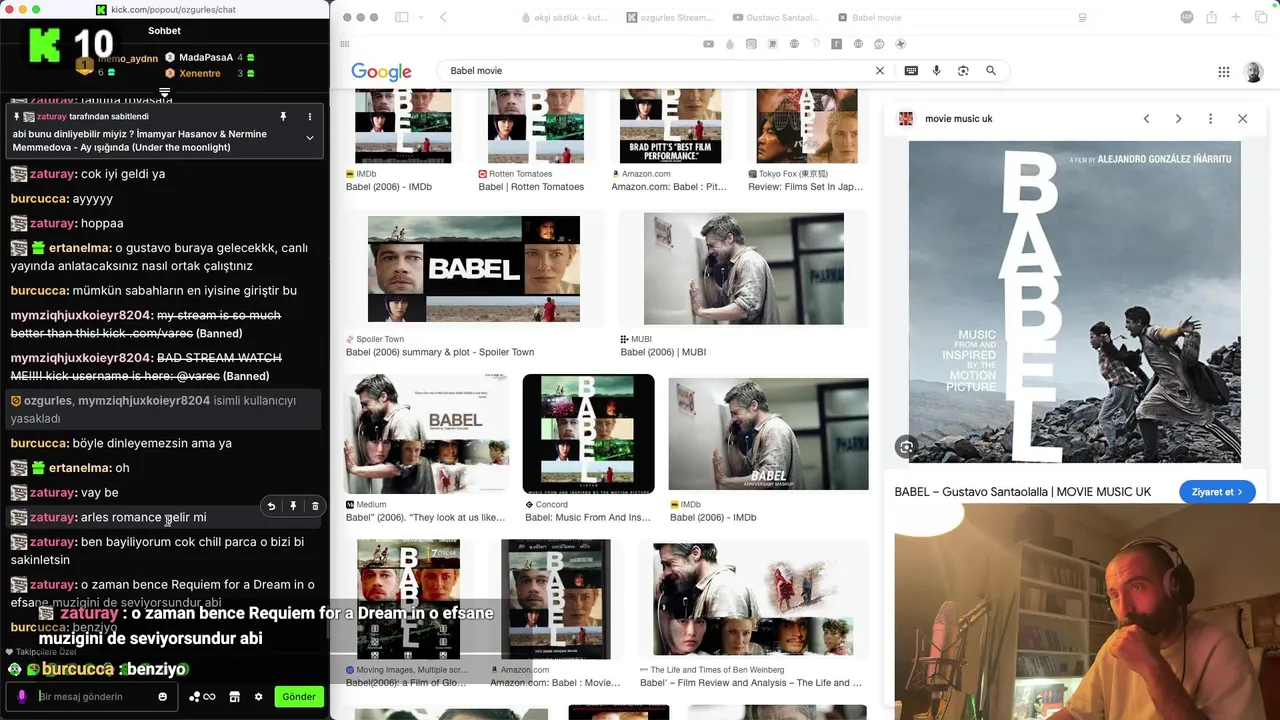Switch to the 'Gustavo Santaol...' YouTube tab
The height and width of the screenshot is (720, 1280).
777,18
